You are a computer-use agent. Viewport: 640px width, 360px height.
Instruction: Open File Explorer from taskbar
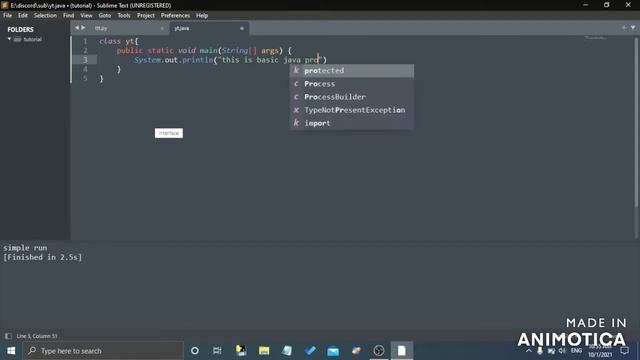pyautogui.click(x=264, y=351)
